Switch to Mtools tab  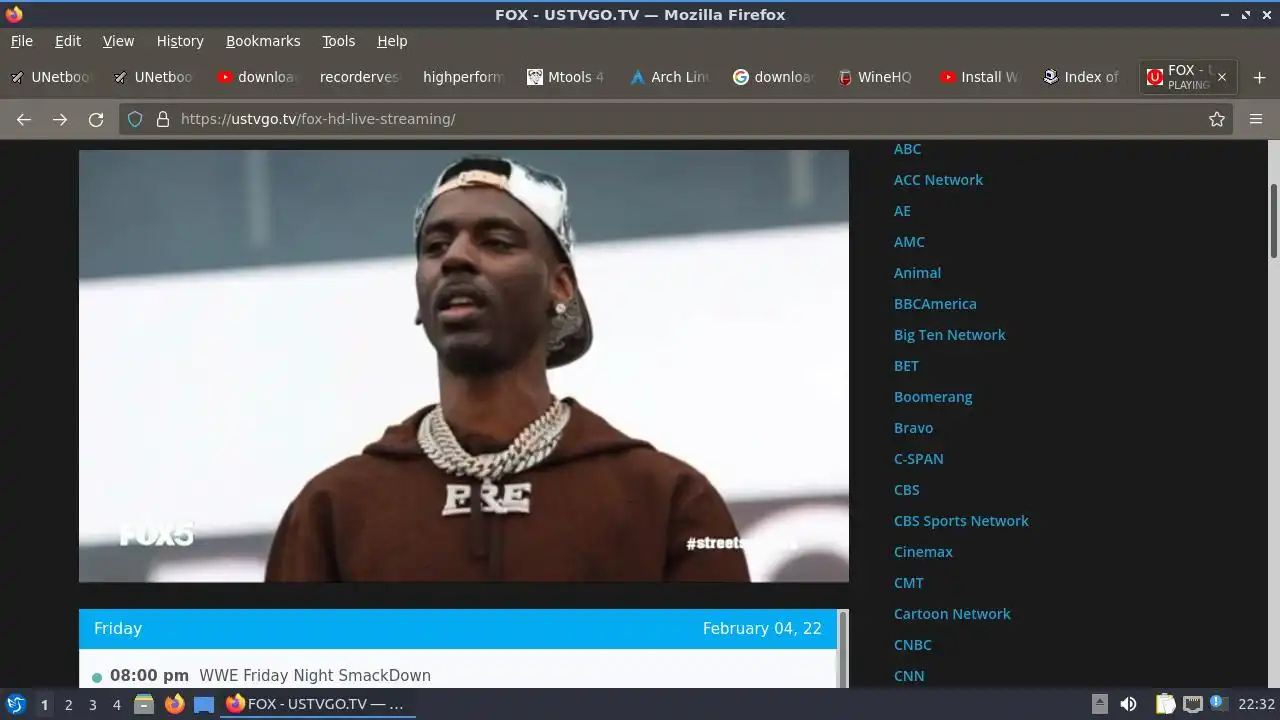[x=566, y=77]
